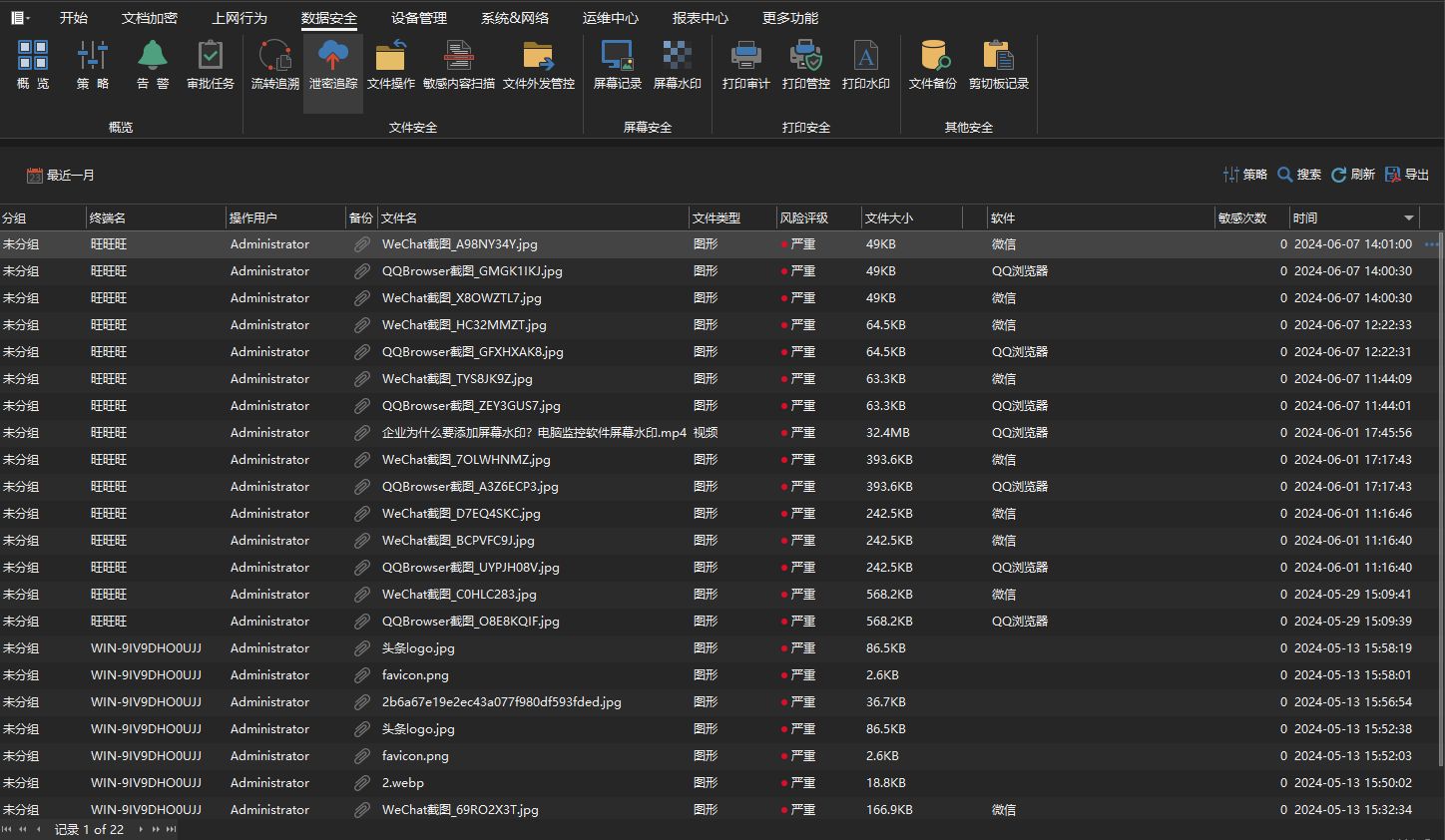Switch to the 系统&网络 tab

pyautogui.click(x=515, y=18)
